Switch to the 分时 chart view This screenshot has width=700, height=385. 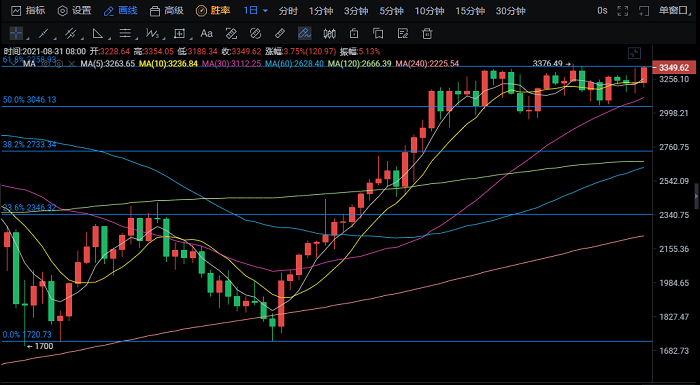tap(288, 11)
